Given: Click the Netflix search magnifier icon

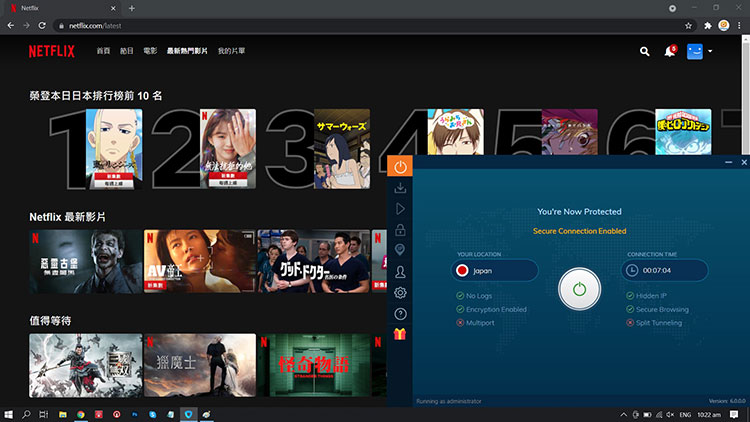Looking at the screenshot, I should (x=645, y=51).
